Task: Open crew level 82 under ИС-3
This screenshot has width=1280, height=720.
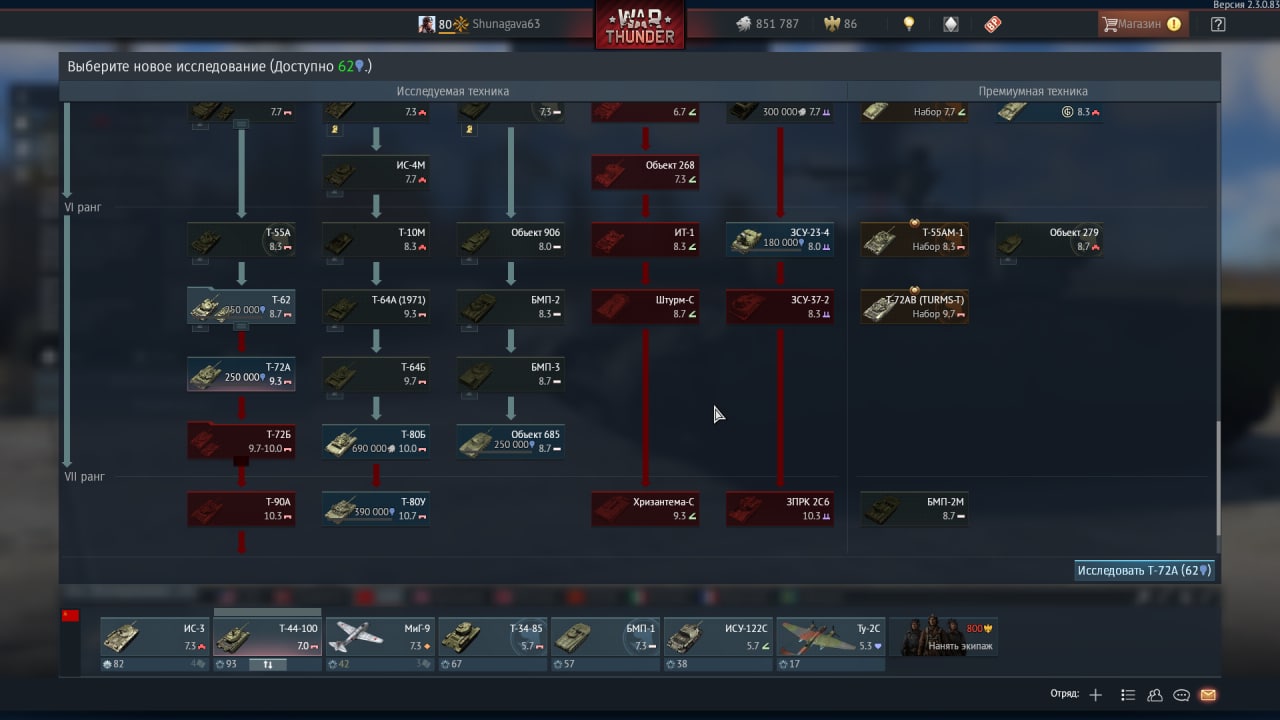Action: pos(114,664)
